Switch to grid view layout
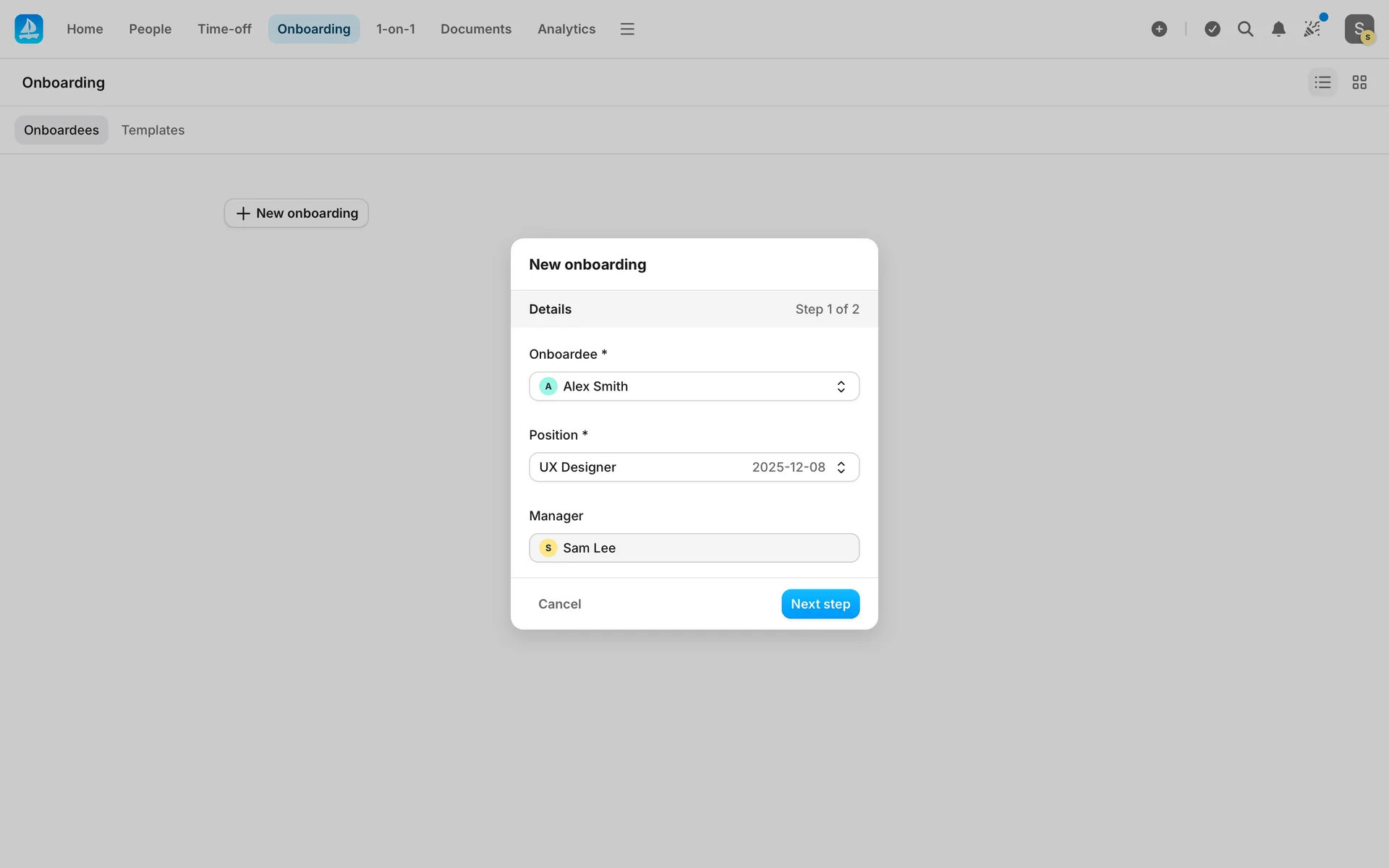The width and height of the screenshot is (1389, 868). [1359, 82]
